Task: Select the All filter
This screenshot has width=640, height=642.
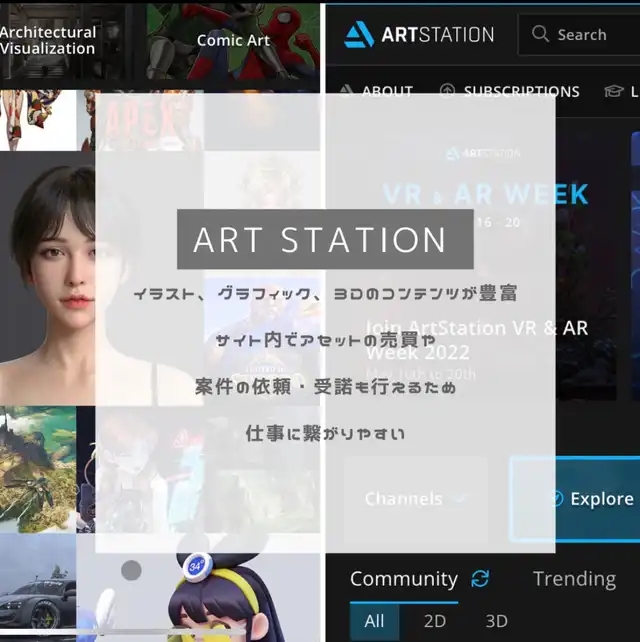Action: click(374, 621)
